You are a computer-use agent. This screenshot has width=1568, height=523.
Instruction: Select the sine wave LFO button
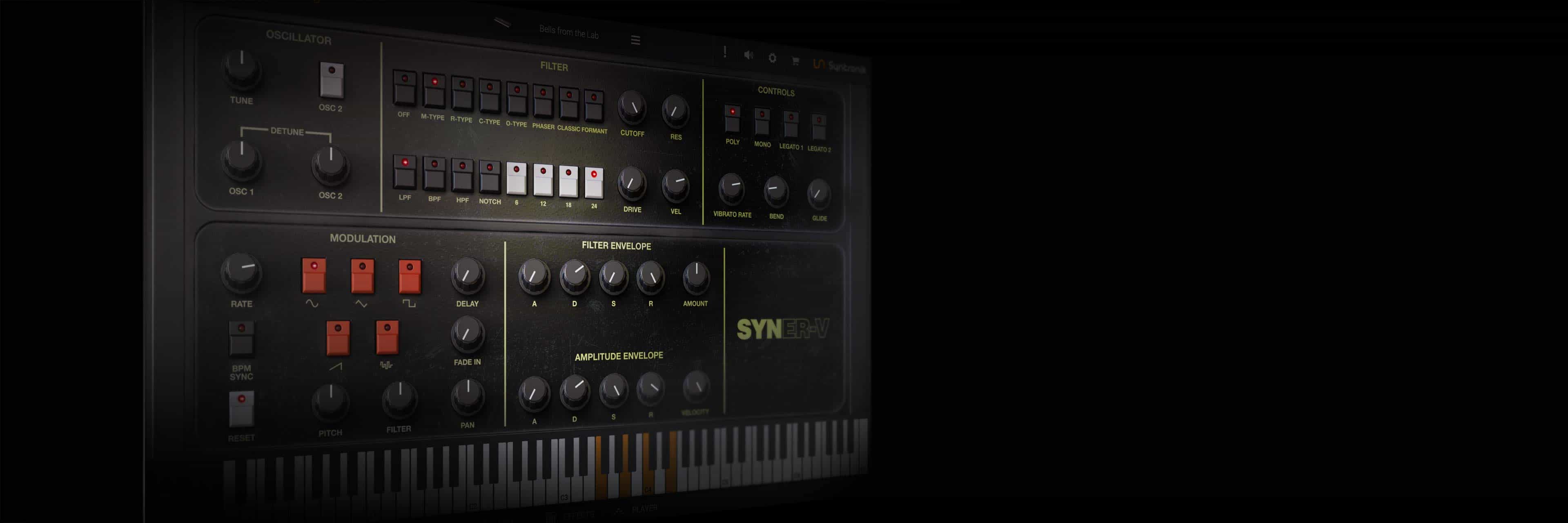[314, 277]
